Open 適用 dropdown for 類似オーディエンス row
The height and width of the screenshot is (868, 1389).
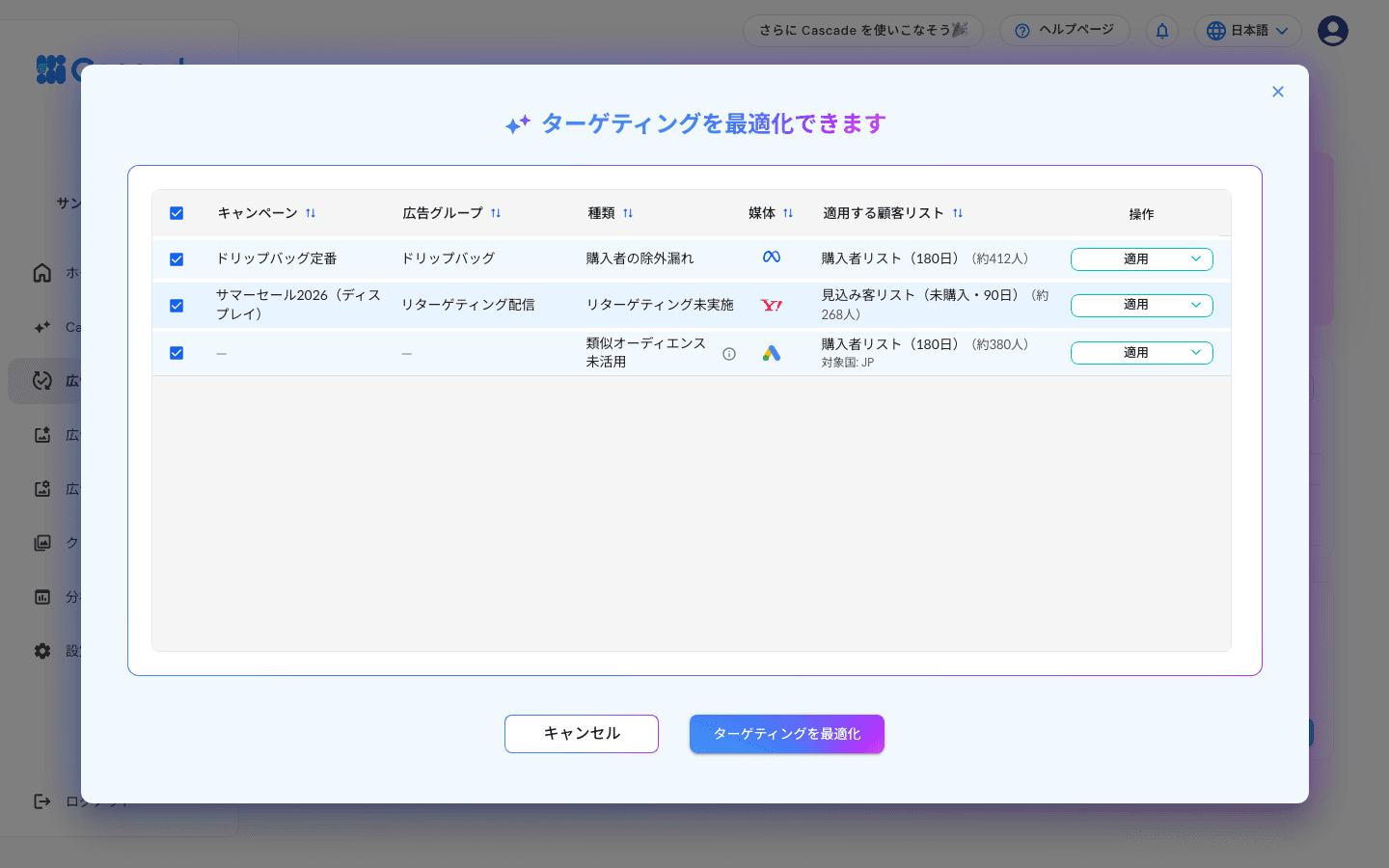coord(1142,353)
